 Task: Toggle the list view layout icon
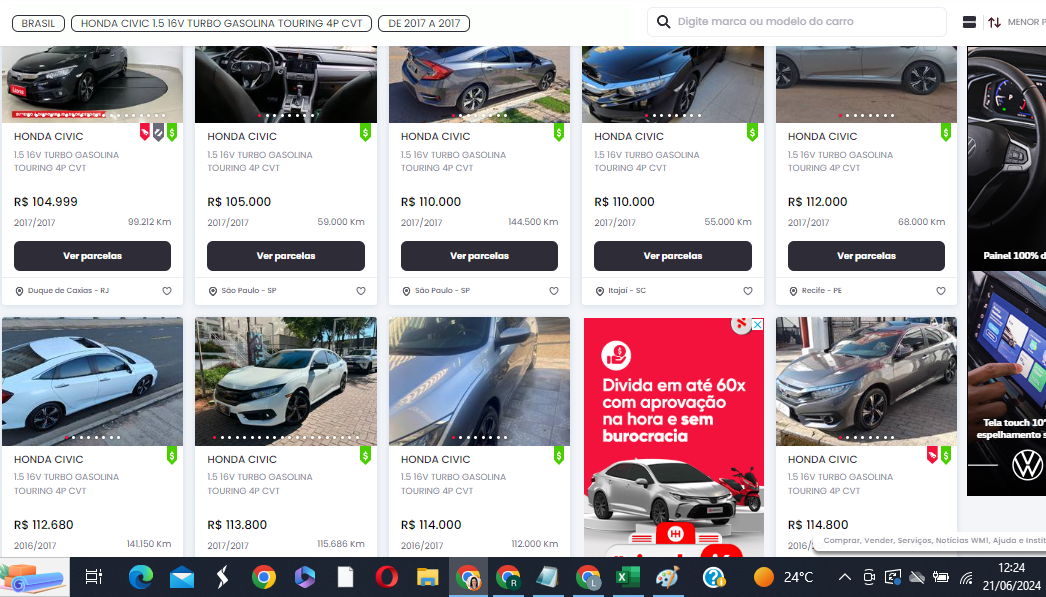pyautogui.click(x=969, y=22)
